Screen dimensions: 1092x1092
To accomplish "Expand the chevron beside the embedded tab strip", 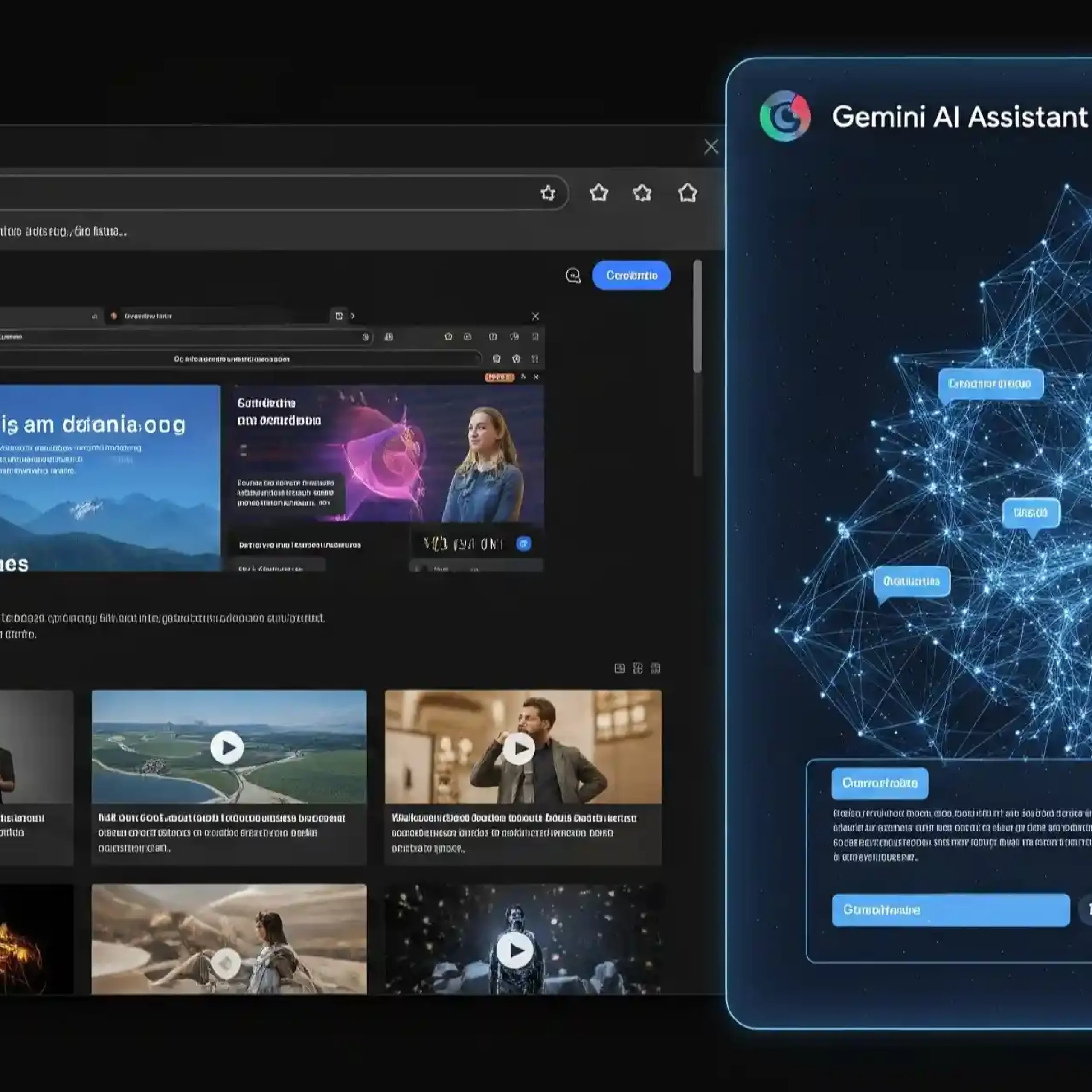I will (x=353, y=316).
